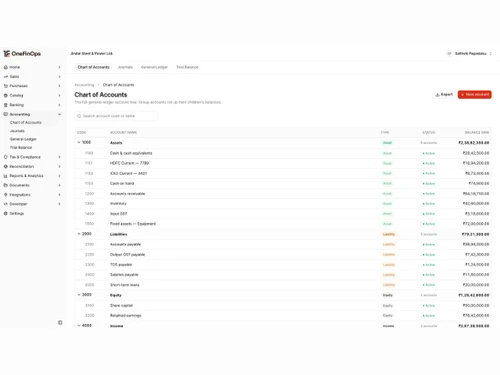Viewport: 500px width, 375px height.
Task: Expand the Home menu chevron
Action: tap(59, 67)
